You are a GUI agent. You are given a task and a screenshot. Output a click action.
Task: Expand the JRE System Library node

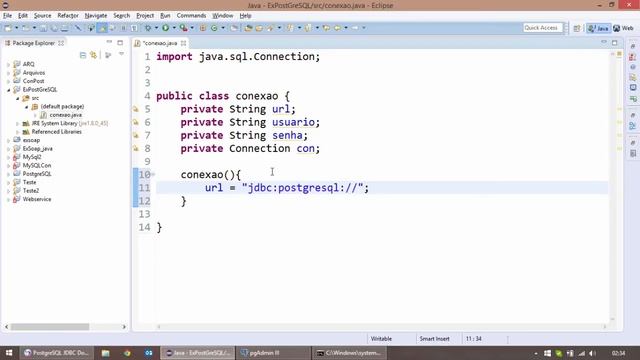pos(18,123)
